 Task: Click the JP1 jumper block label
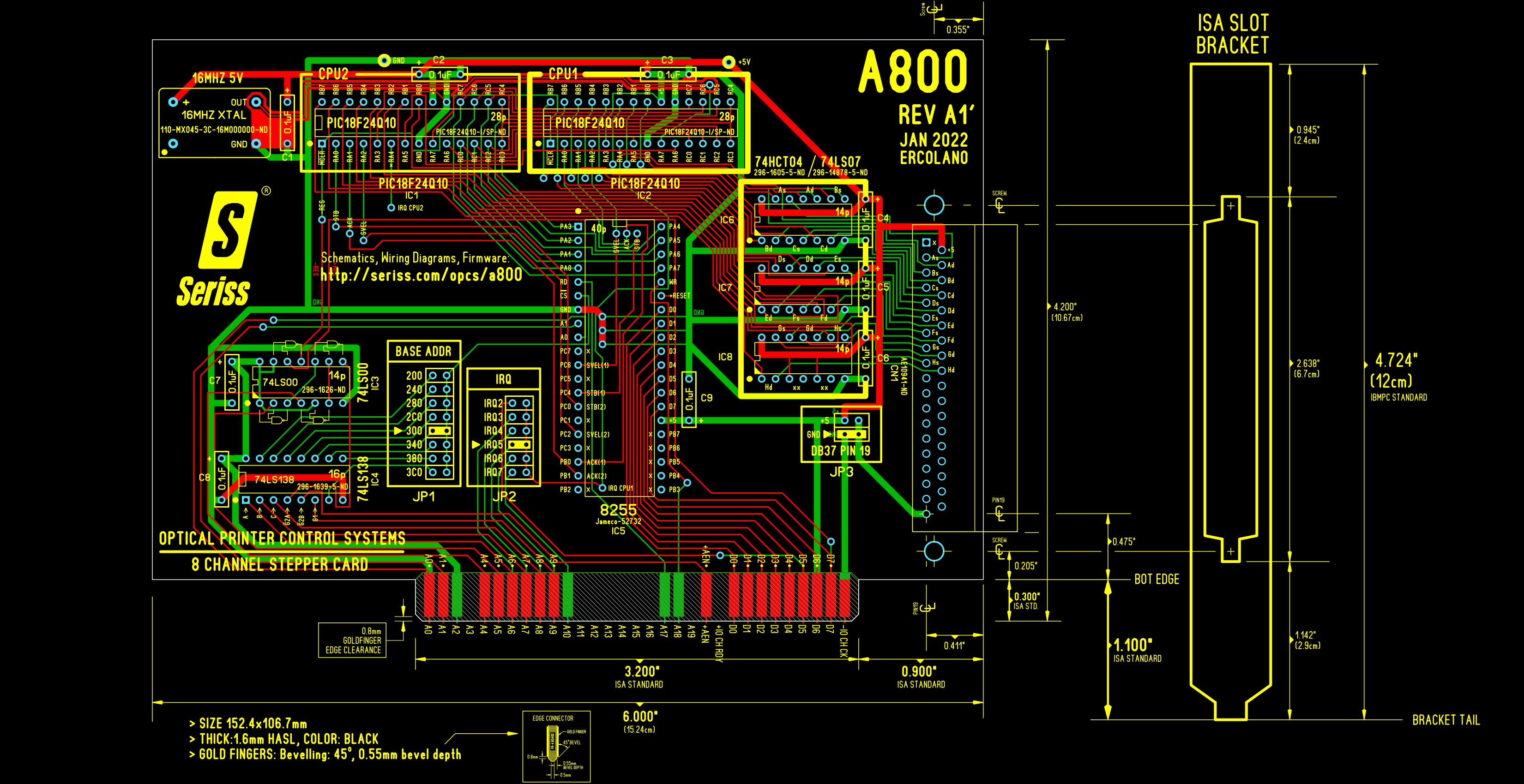[424, 497]
